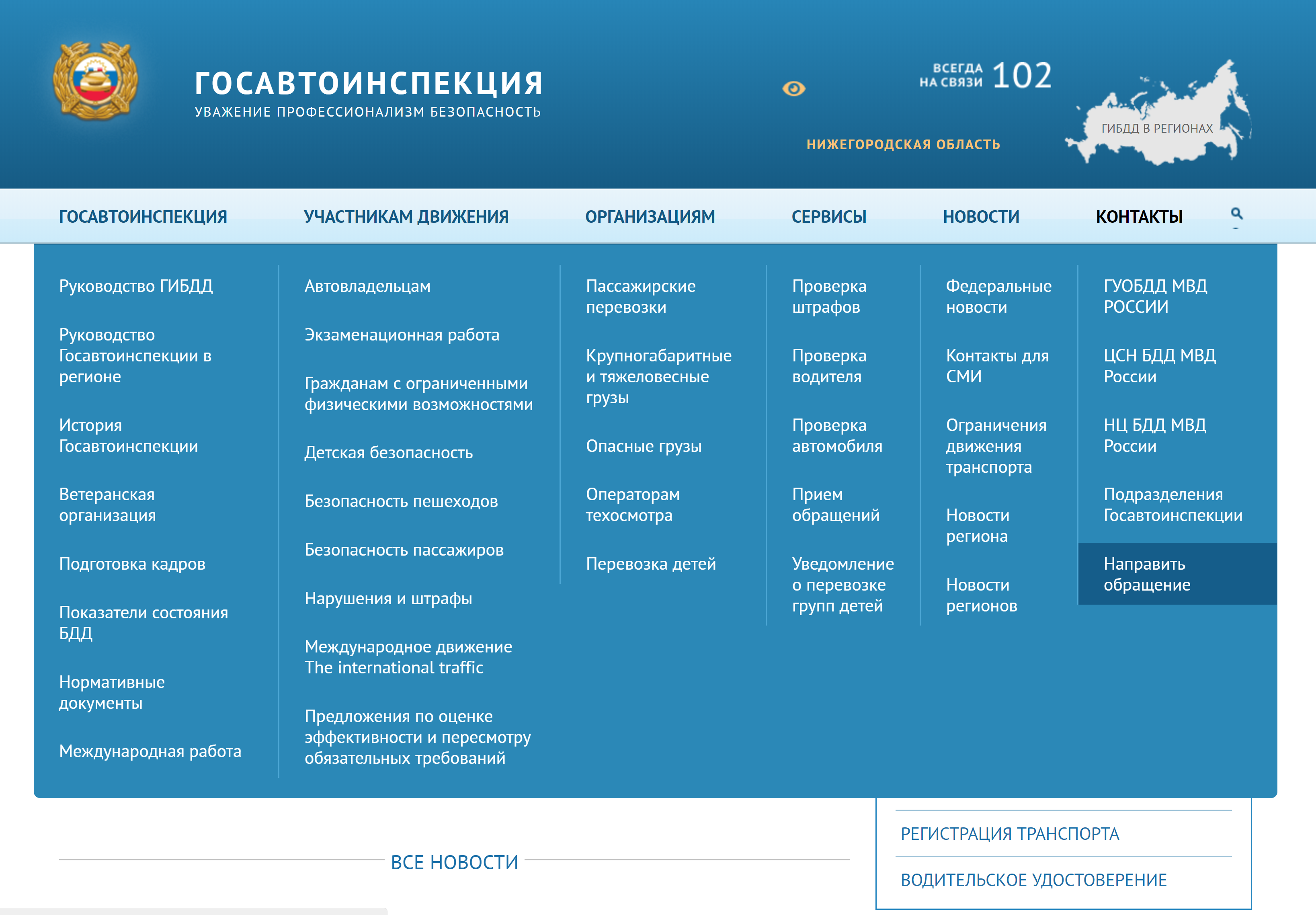Open the СЕРВИСЫ menu item
Viewport: 1316px width, 915px height.
(829, 217)
